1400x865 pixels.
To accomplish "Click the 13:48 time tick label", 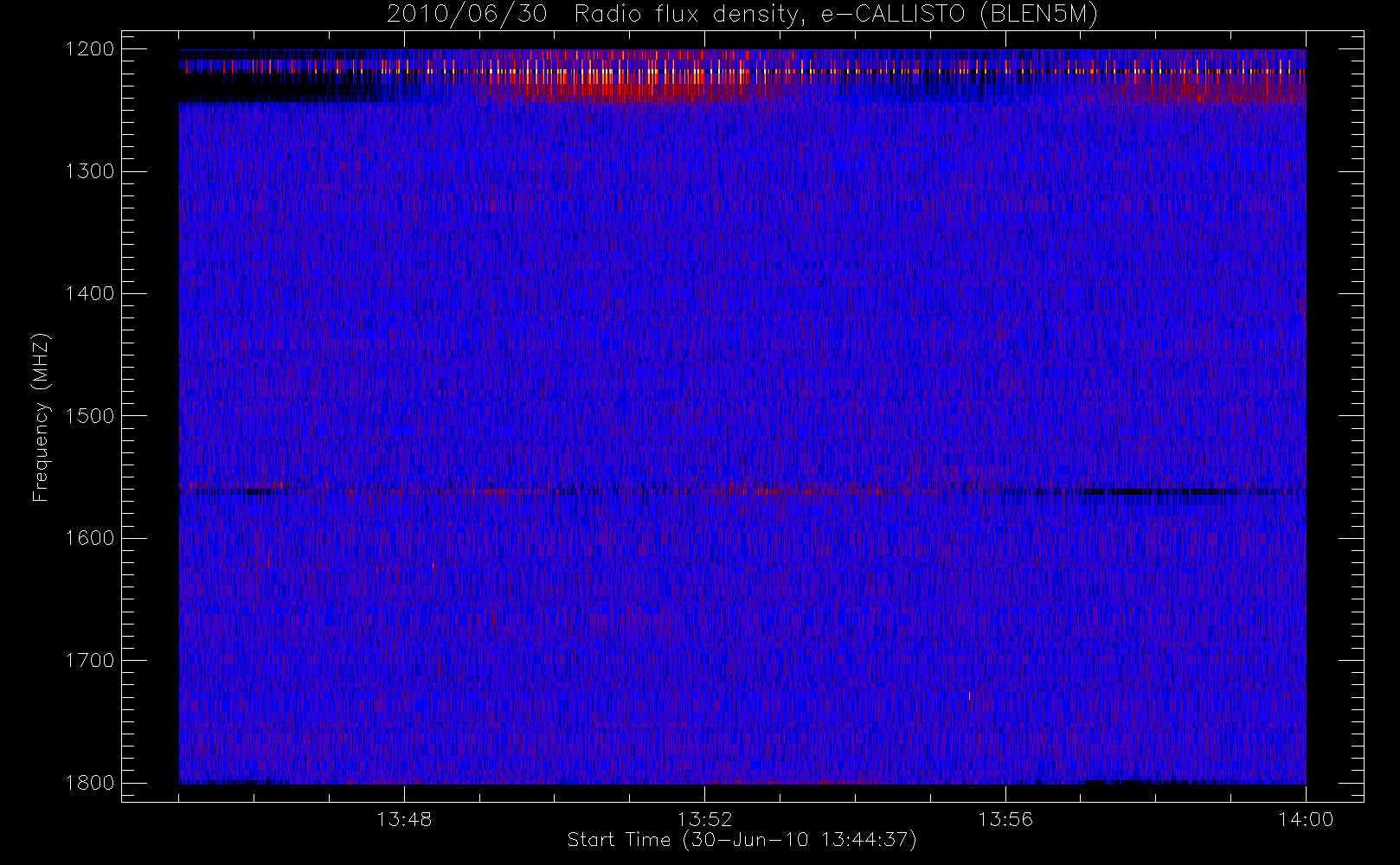I will pos(404,819).
